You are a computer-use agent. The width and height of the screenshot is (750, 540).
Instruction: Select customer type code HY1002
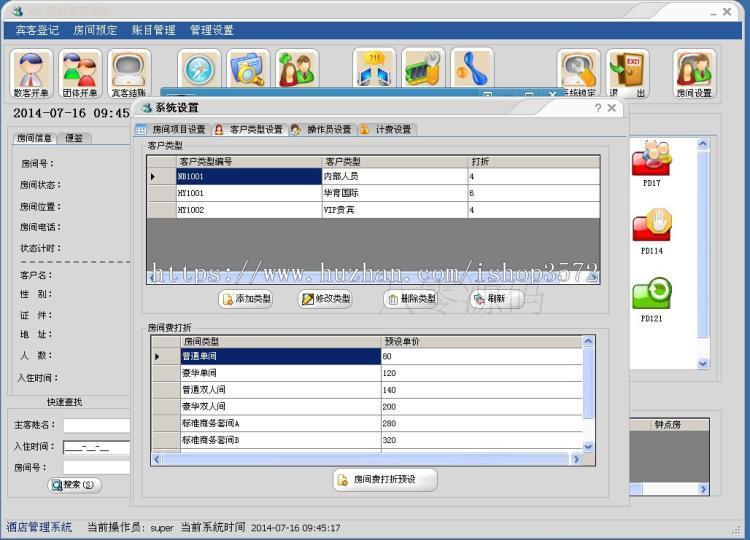tap(249, 210)
